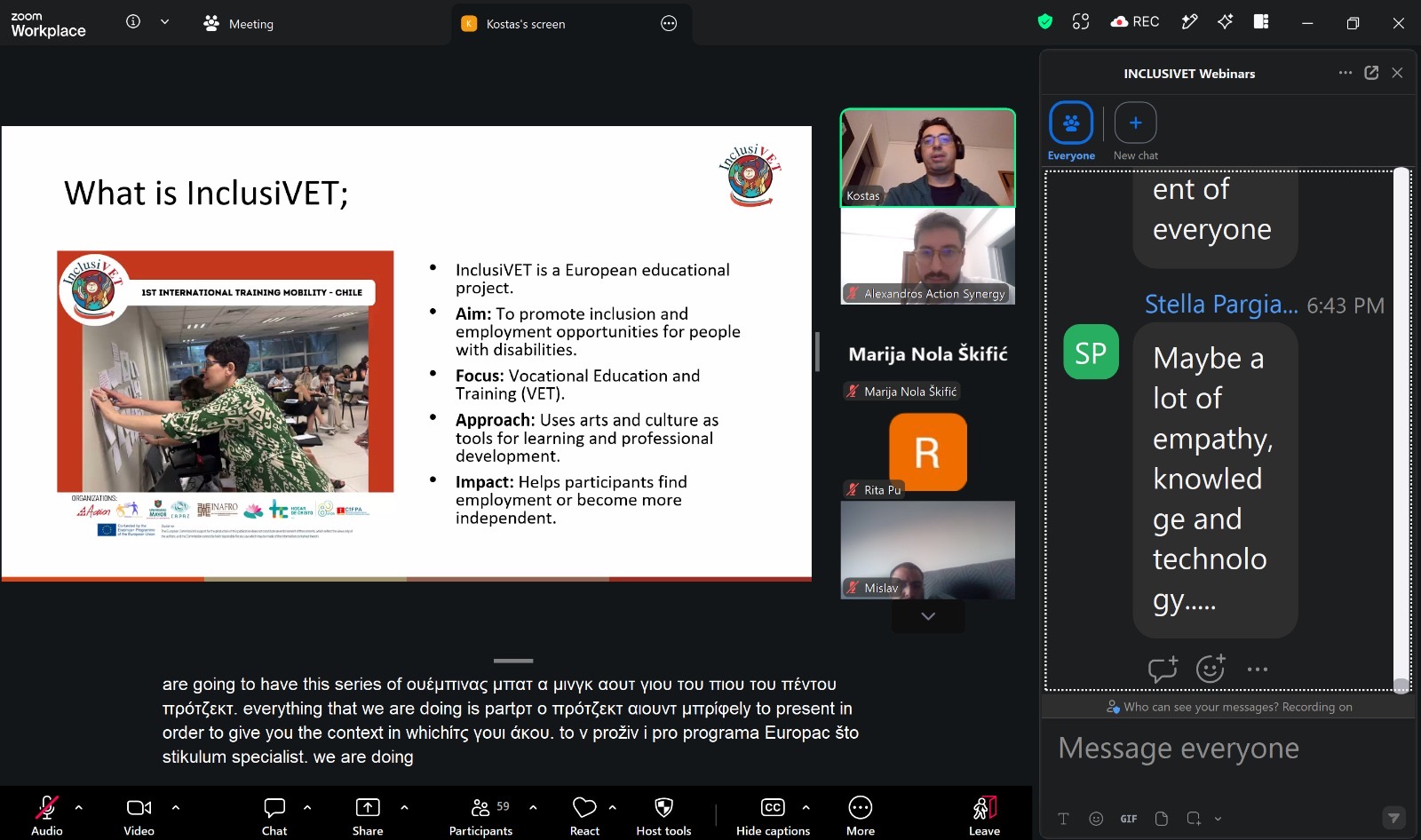Expand caption settings arrow
This screenshot has height=840, width=1421.
(x=806, y=807)
